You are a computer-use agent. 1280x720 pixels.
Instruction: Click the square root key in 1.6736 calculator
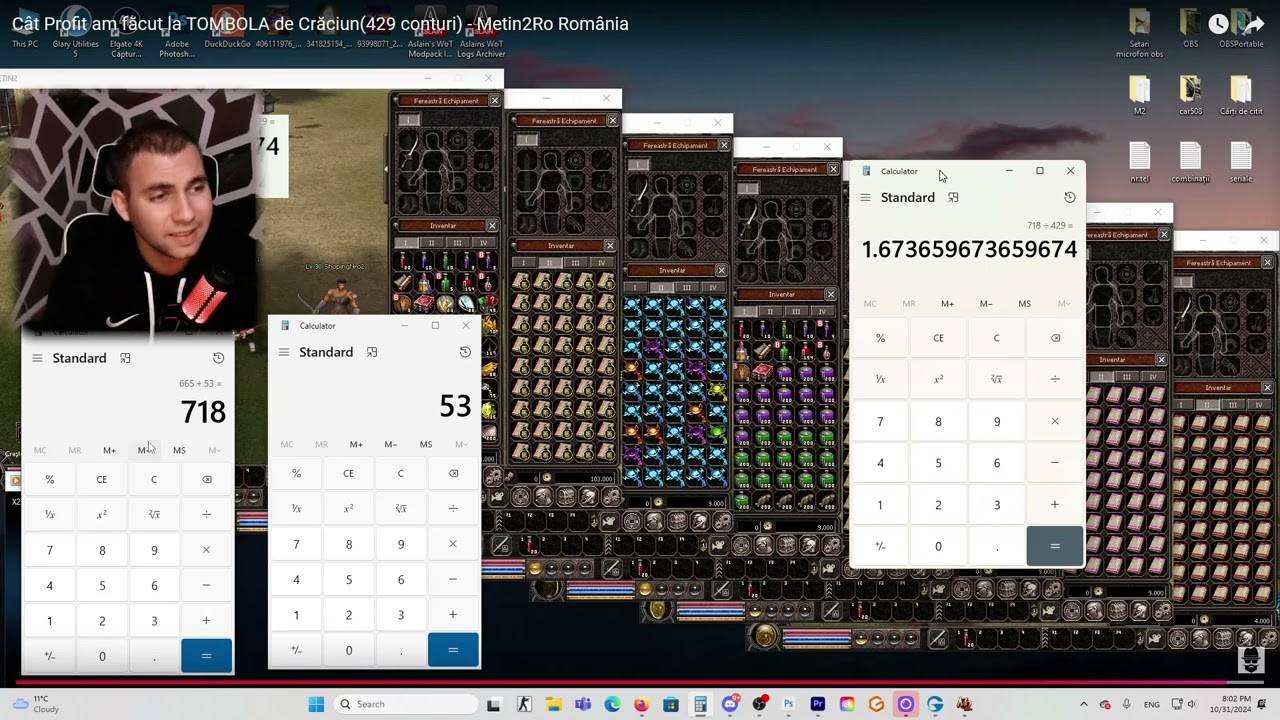coord(997,379)
